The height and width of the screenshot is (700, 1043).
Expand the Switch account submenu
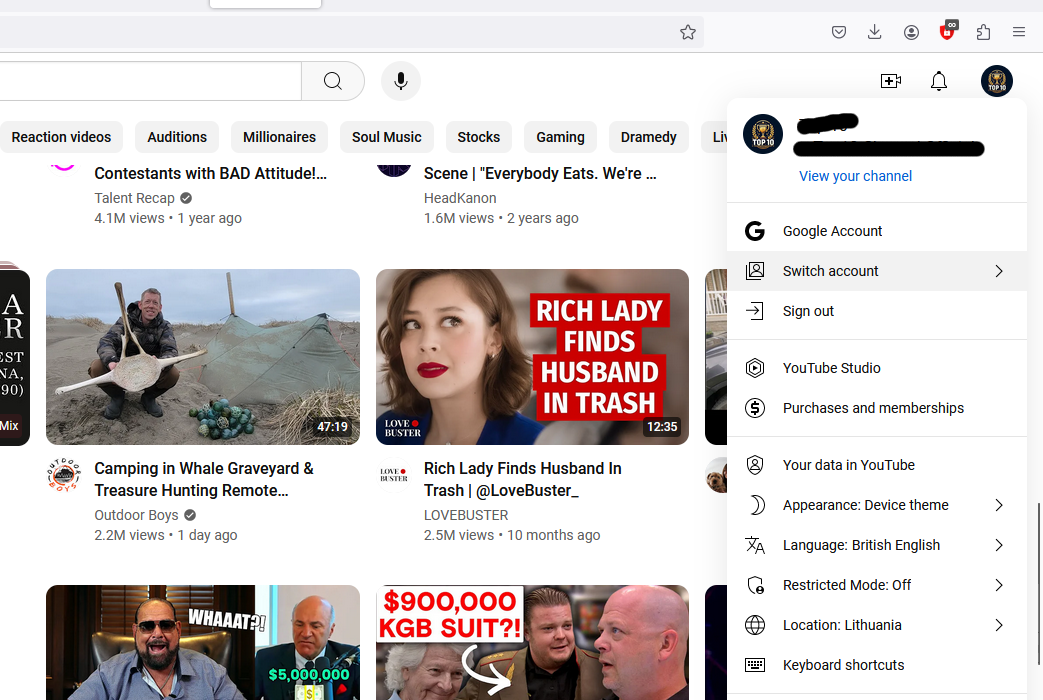click(877, 270)
